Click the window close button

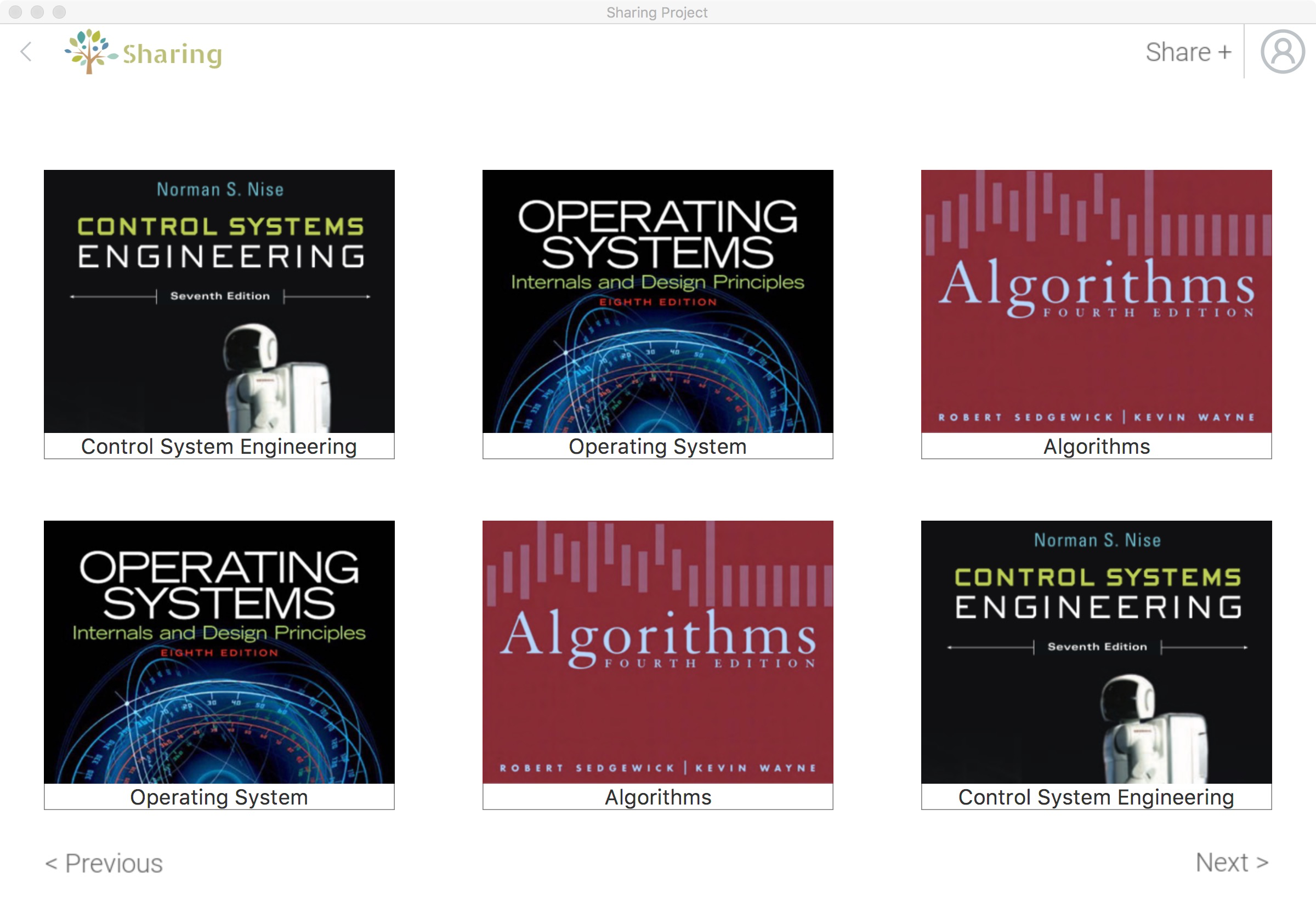click(15, 12)
